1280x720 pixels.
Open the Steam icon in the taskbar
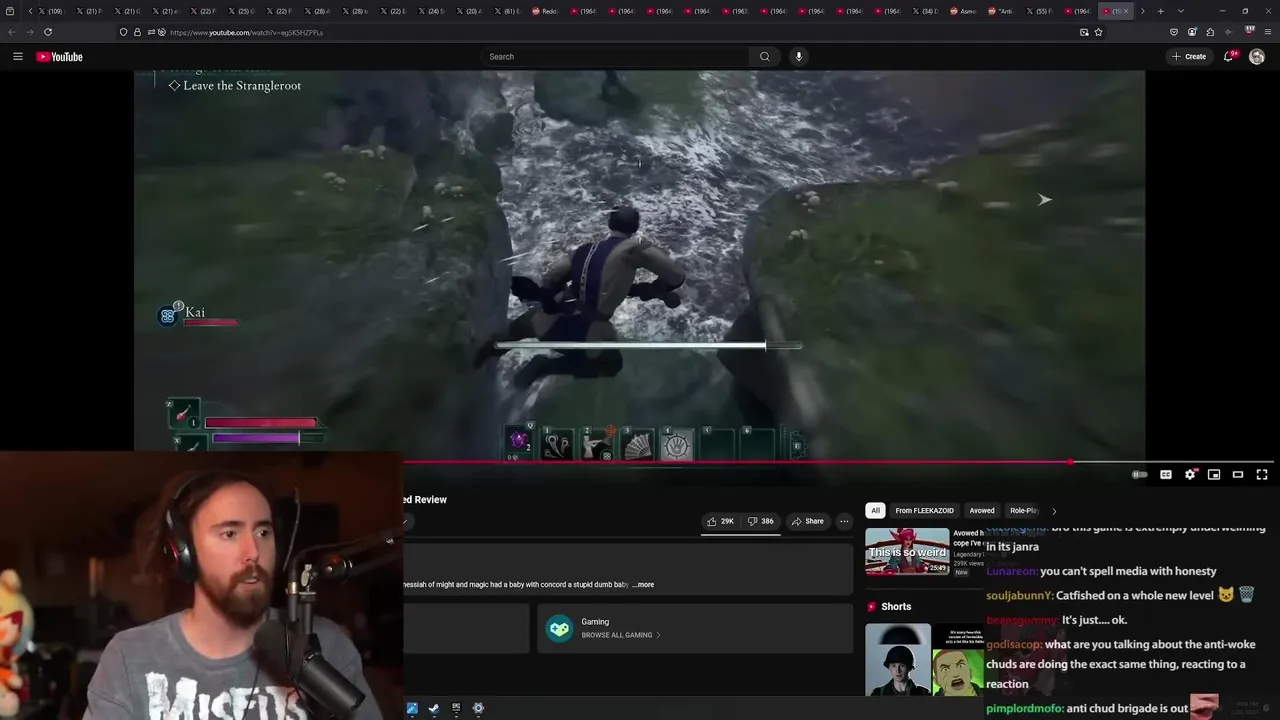click(434, 708)
